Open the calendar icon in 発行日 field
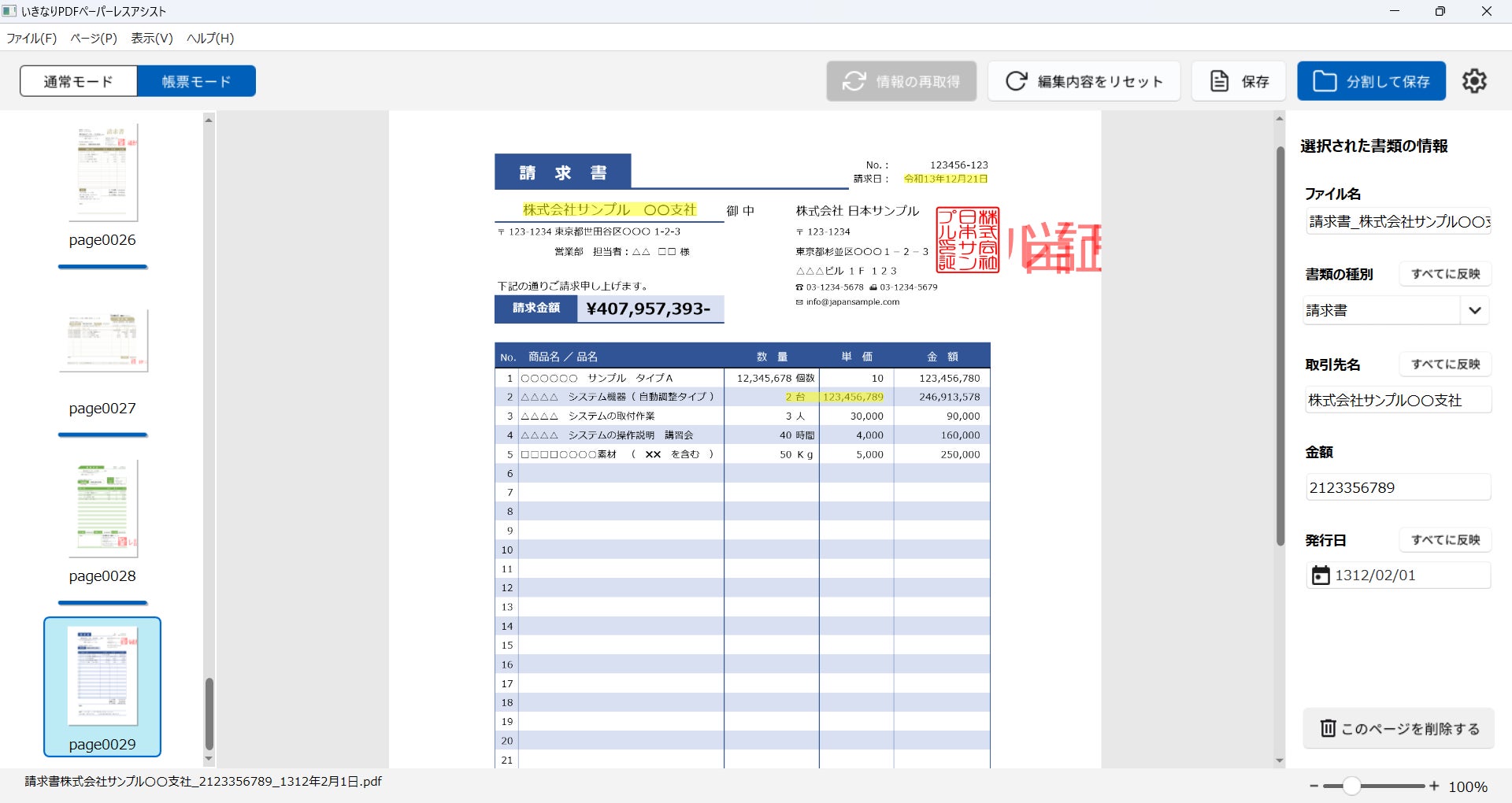 1320,575
